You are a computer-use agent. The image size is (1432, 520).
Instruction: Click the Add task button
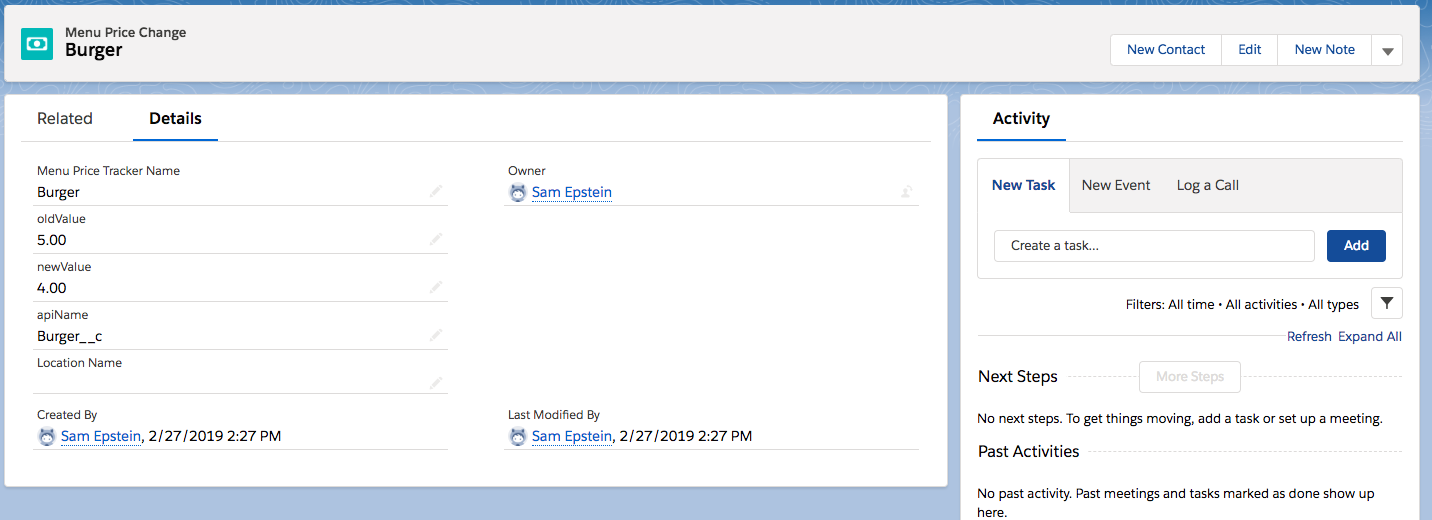[x=1356, y=246]
